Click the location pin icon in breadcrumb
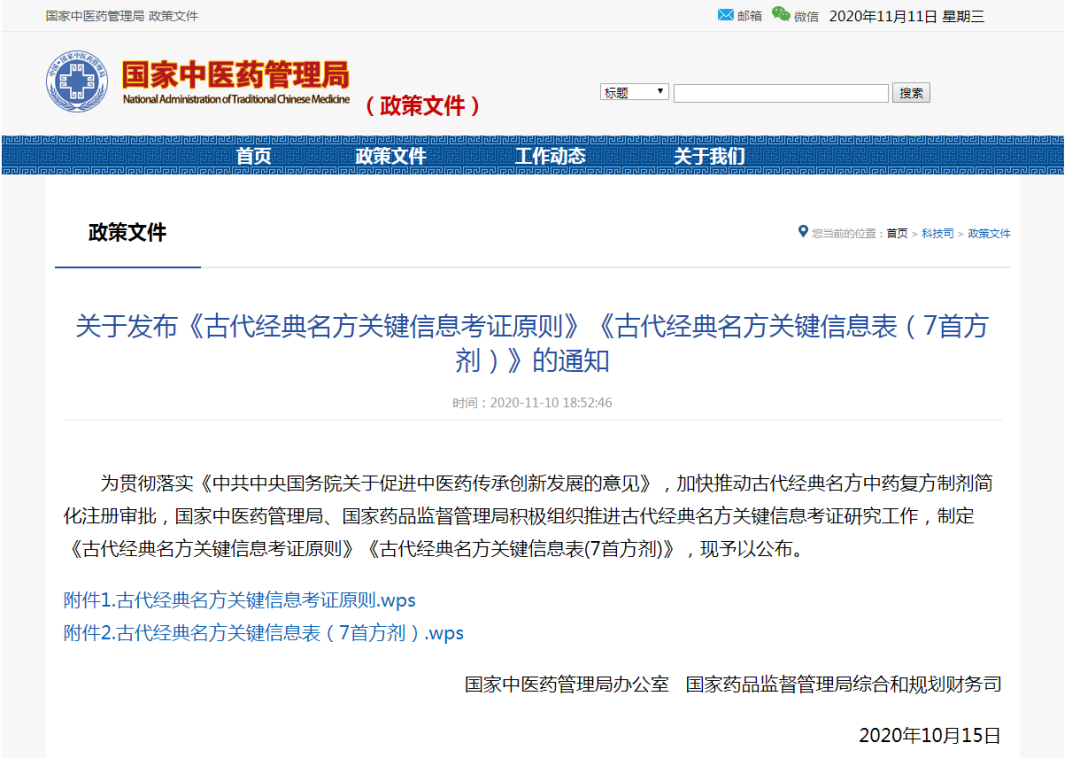 [x=802, y=231]
